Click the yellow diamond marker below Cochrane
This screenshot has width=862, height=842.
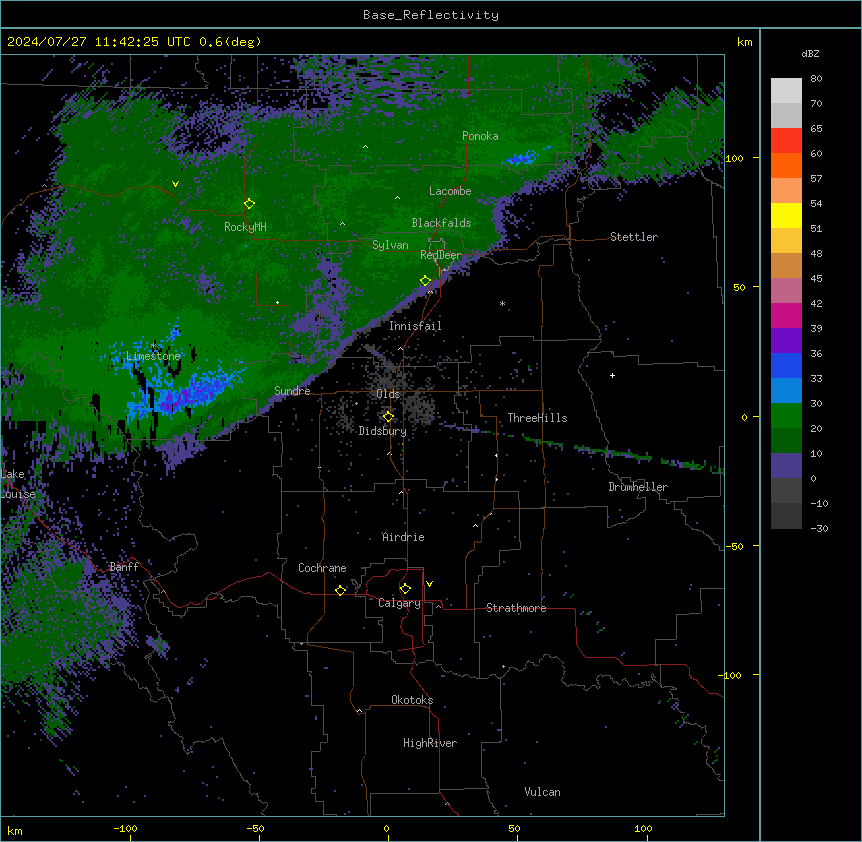[340, 590]
